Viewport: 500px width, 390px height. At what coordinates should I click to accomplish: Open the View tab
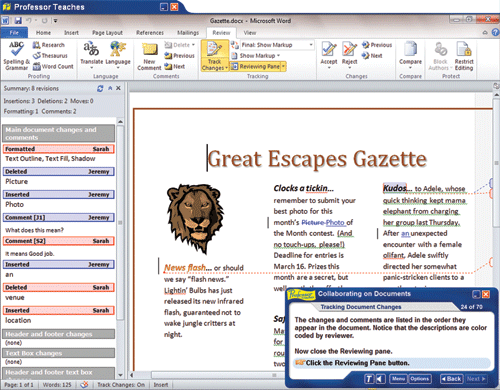pyautogui.click(x=250, y=33)
